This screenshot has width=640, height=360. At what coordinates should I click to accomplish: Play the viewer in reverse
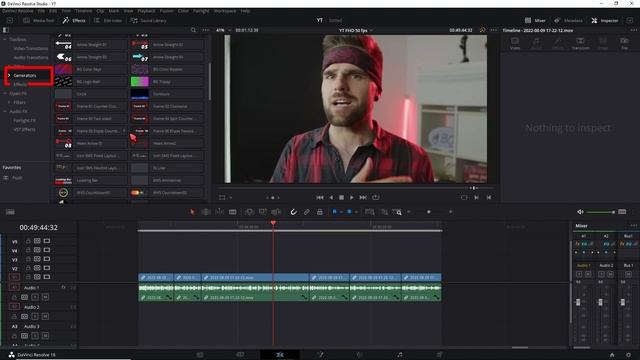[331, 198]
